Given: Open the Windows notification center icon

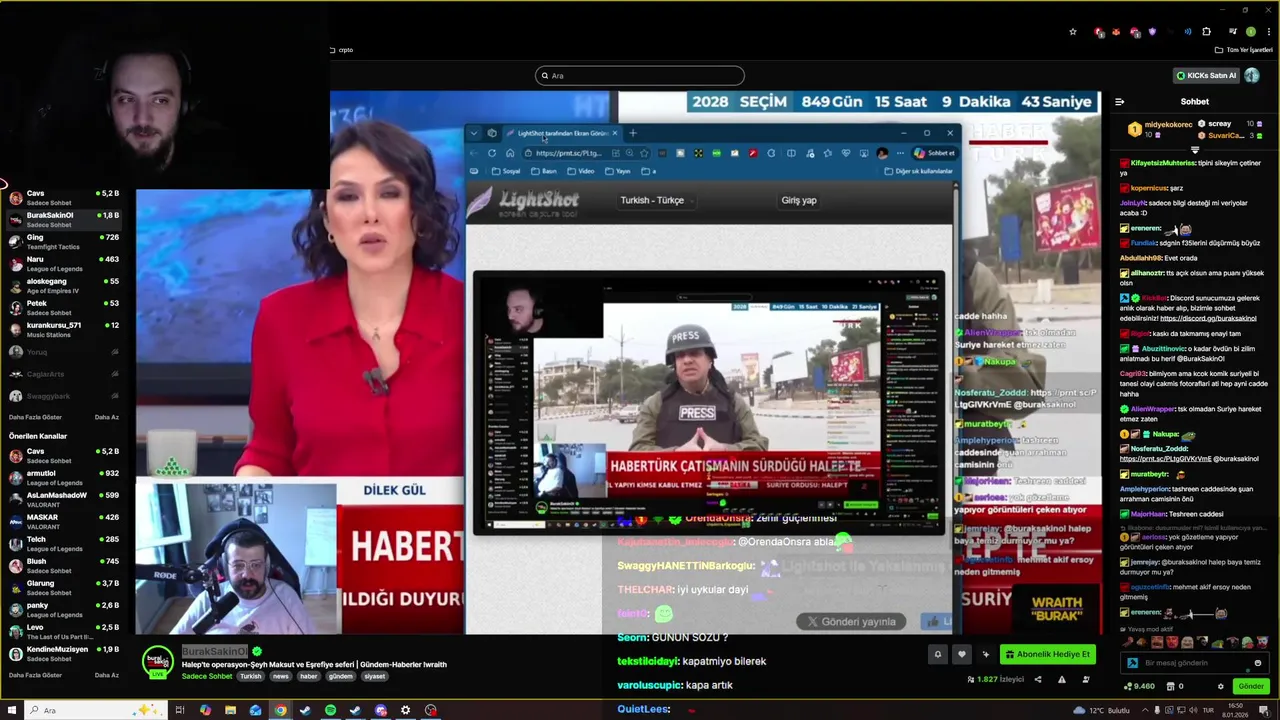Looking at the screenshot, I should (x=1262, y=710).
